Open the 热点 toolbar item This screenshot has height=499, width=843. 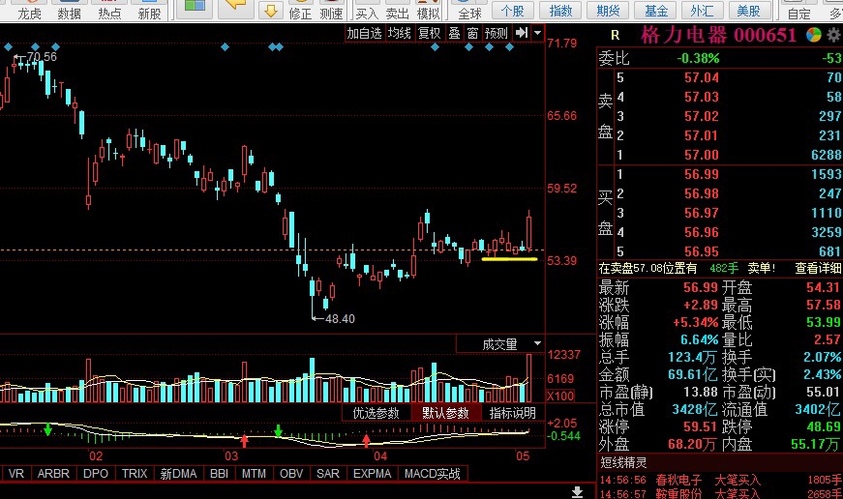pos(109,13)
